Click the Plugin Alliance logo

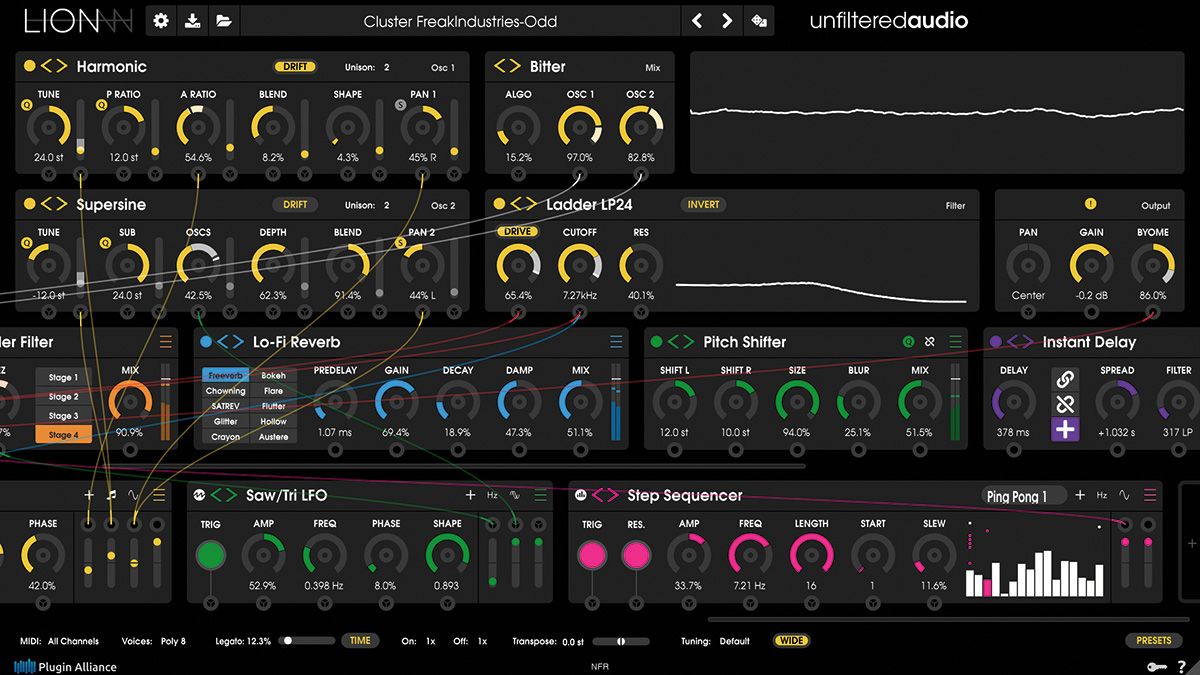click(x=65, y=667)
